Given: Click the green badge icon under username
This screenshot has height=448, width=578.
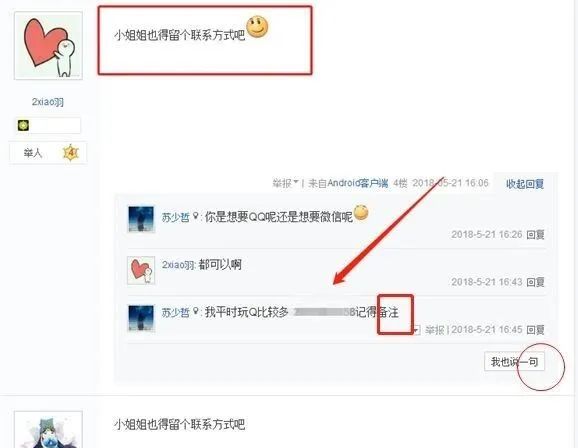Looking at the screenshot, I should click(24, 125).
